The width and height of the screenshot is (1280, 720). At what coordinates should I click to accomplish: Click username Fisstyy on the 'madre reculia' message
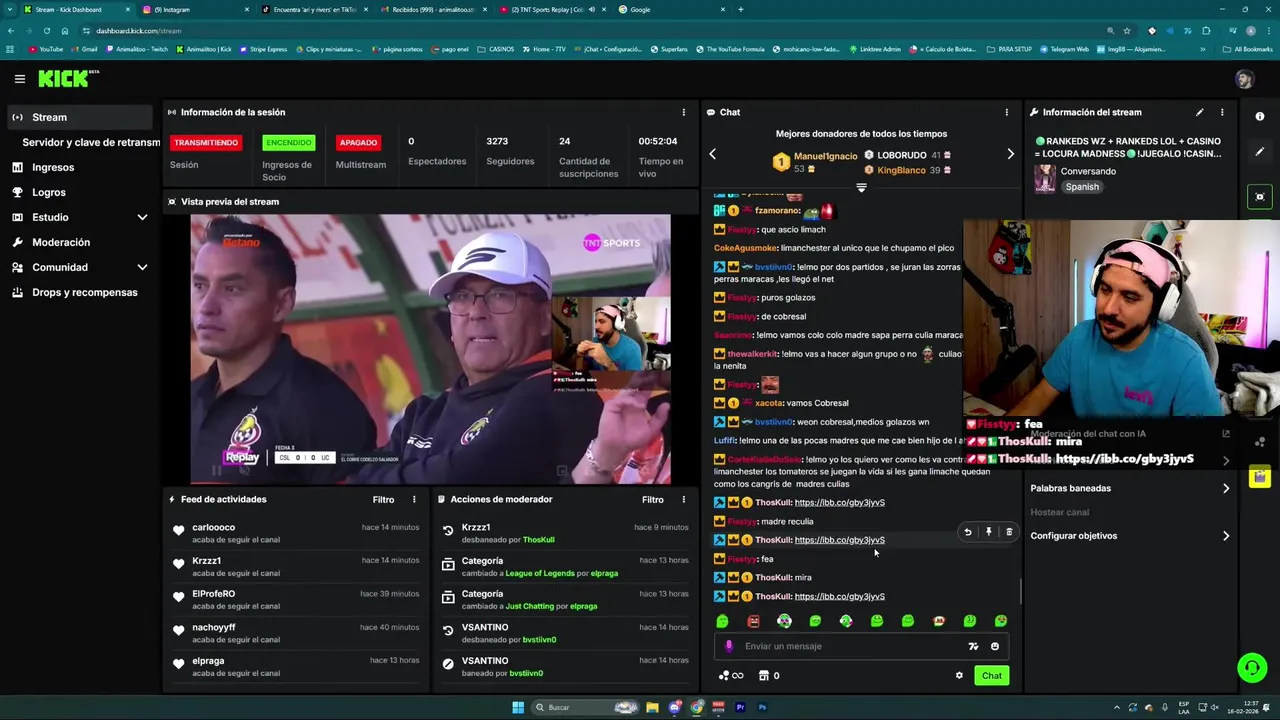(x=741, y=521)
